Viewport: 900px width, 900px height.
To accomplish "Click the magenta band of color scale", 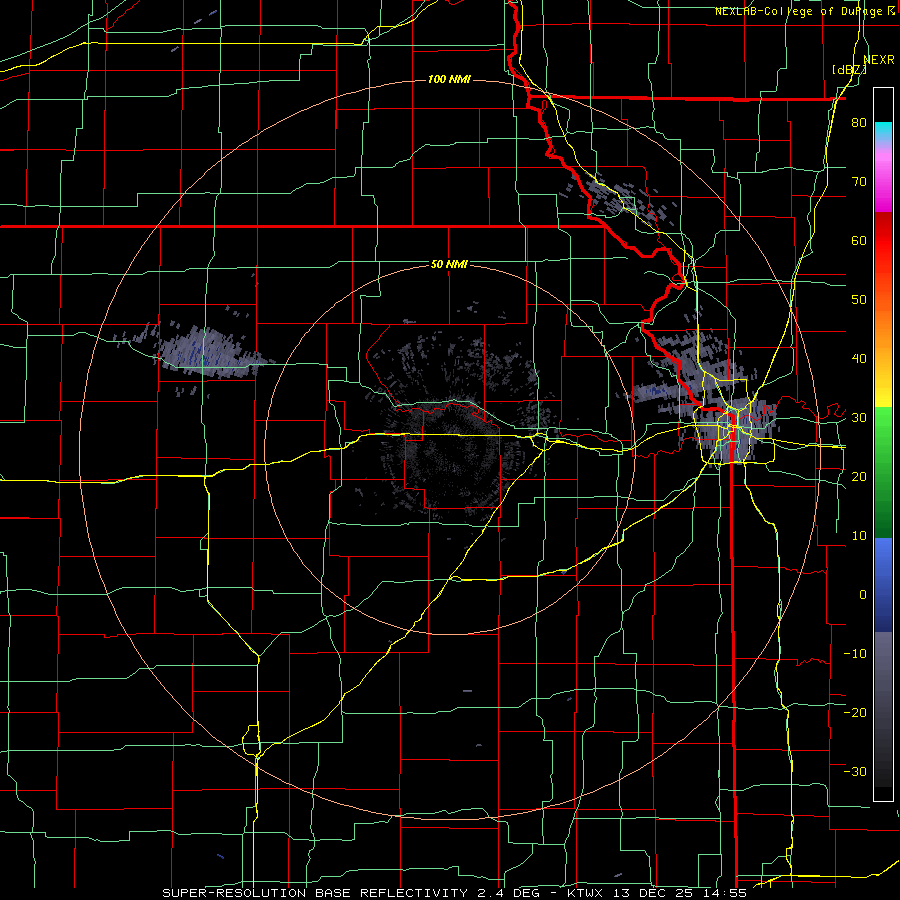I will coord(883,183).
